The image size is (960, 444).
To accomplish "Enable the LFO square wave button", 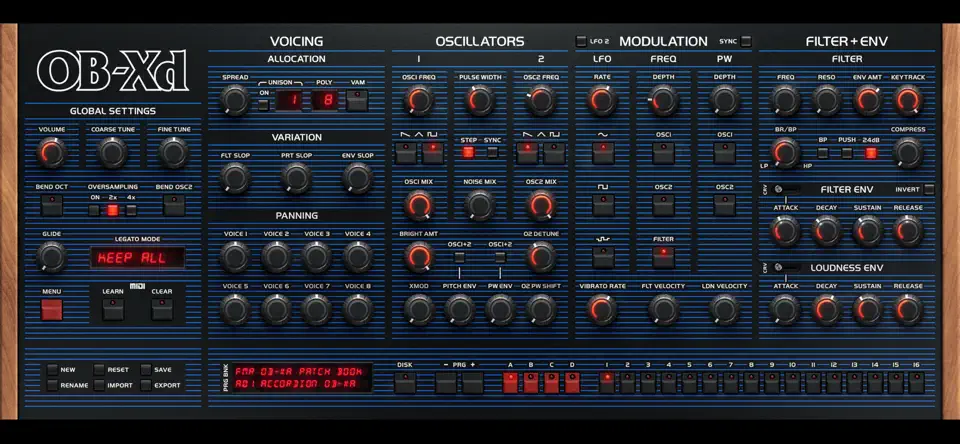I will [x=603, y=205].
